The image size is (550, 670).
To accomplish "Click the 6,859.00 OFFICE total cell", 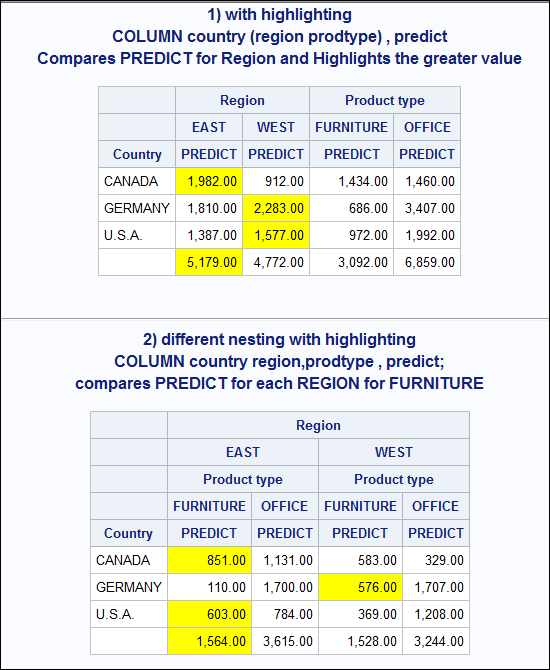I will pyautogui.click(x=427, y=262).
